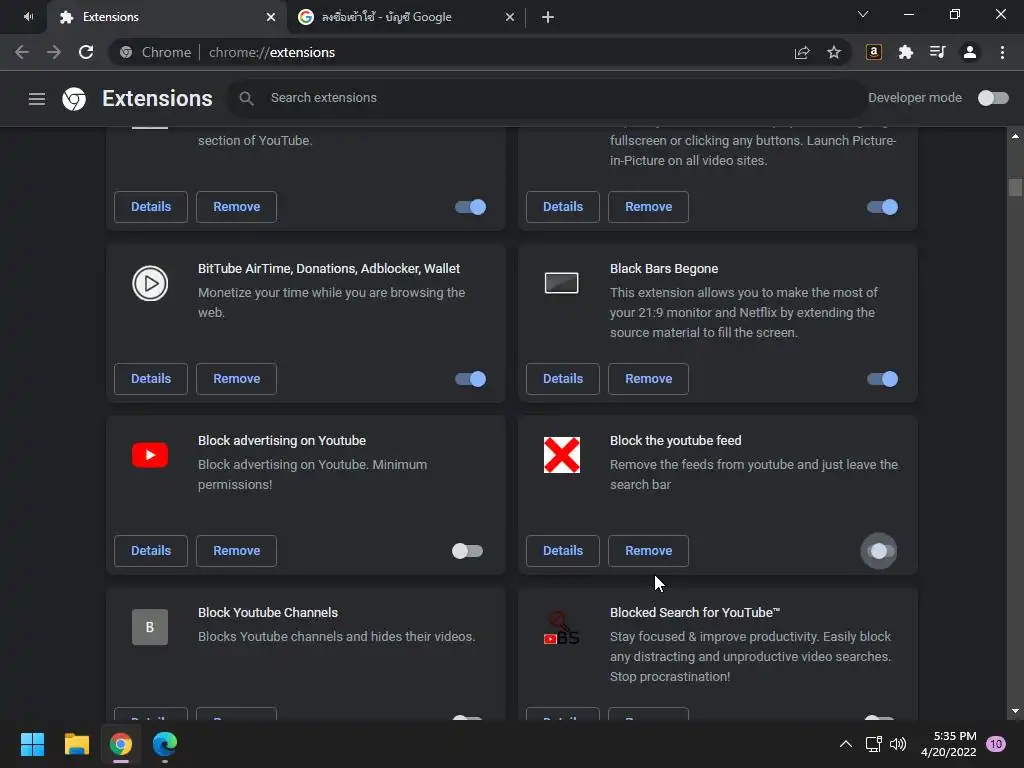Disable the BitTube AirTime extension toggle

tap(470, 379)
